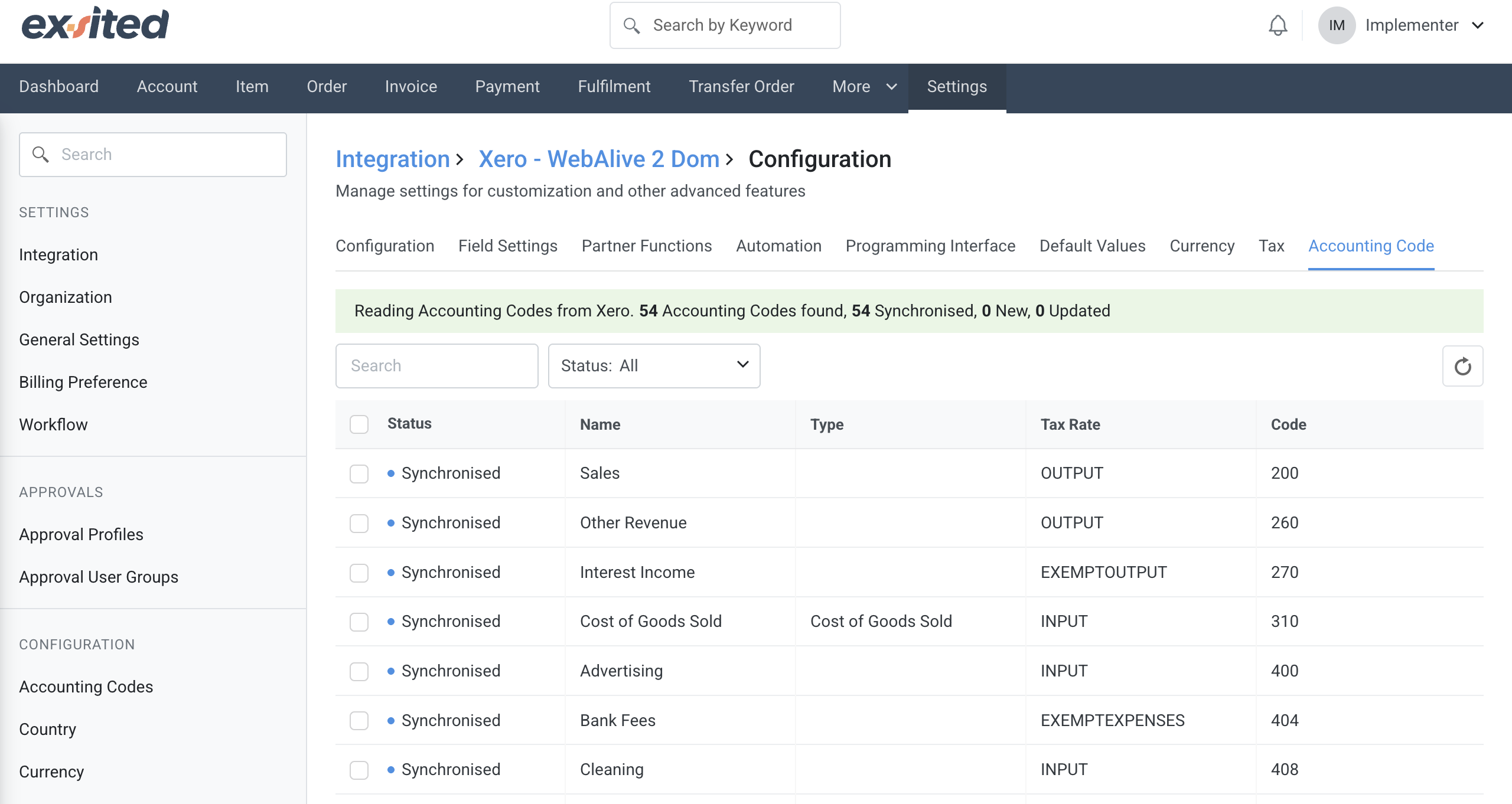Viewport: 1512px width, 804px height.
Task: Open Item in the top navigation
Action: click(x=252, y=87)
